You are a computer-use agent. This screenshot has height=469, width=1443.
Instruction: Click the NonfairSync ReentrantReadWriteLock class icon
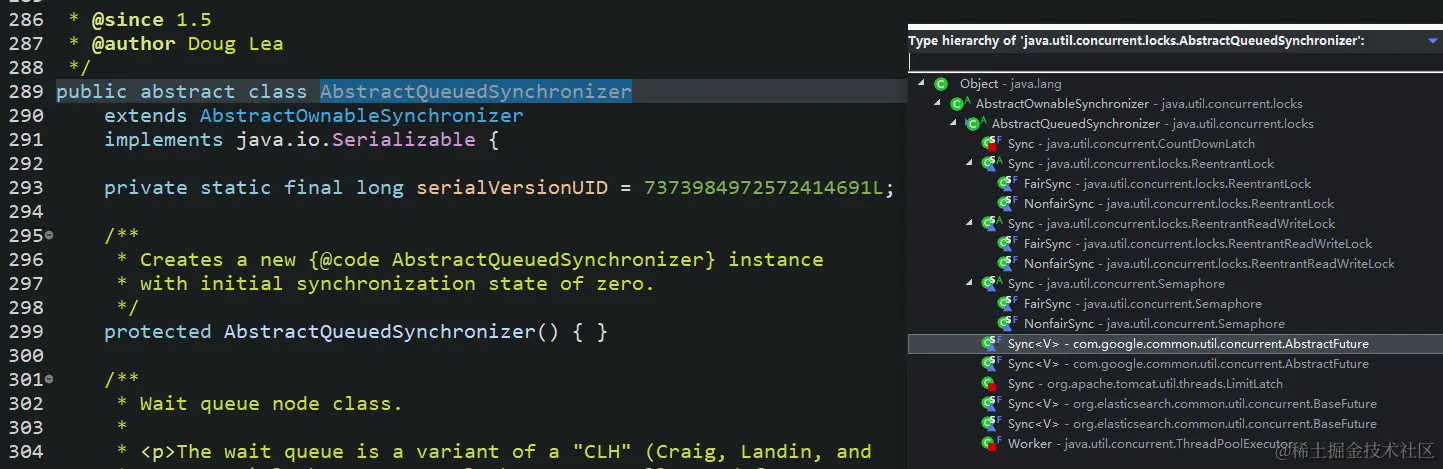(1007, 264)
